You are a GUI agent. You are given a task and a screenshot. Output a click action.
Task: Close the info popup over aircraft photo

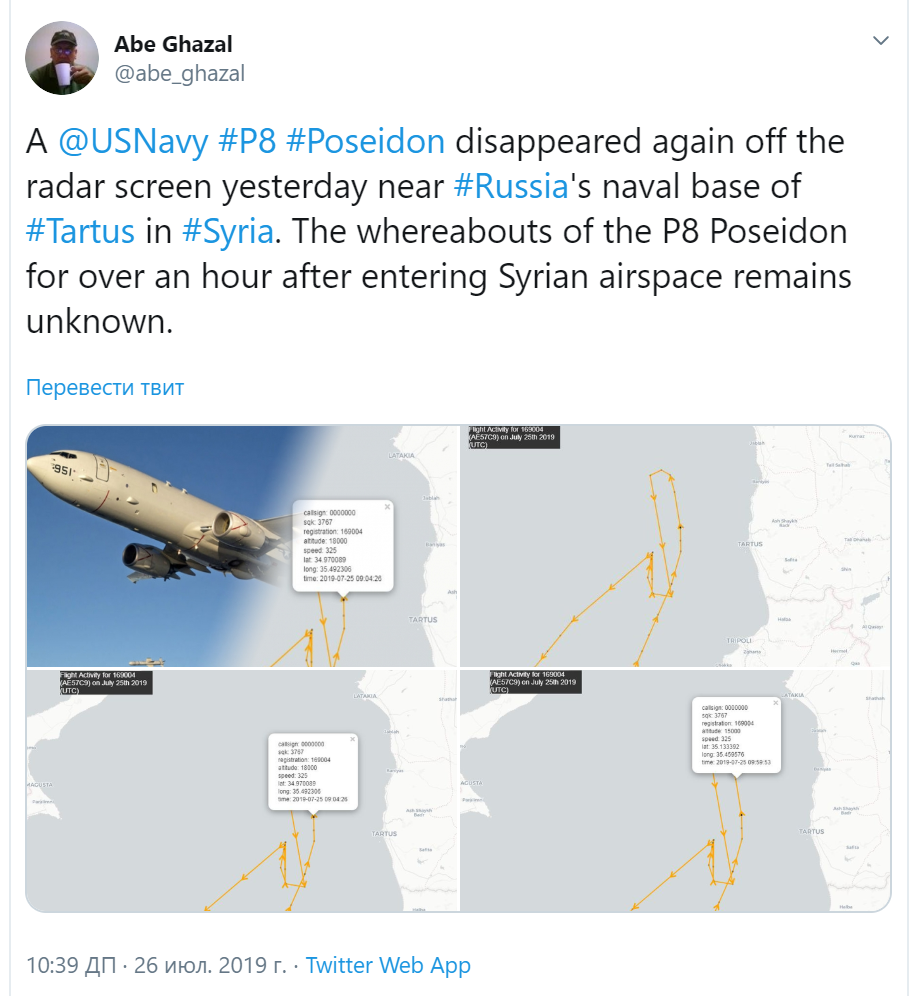(388, 507)
